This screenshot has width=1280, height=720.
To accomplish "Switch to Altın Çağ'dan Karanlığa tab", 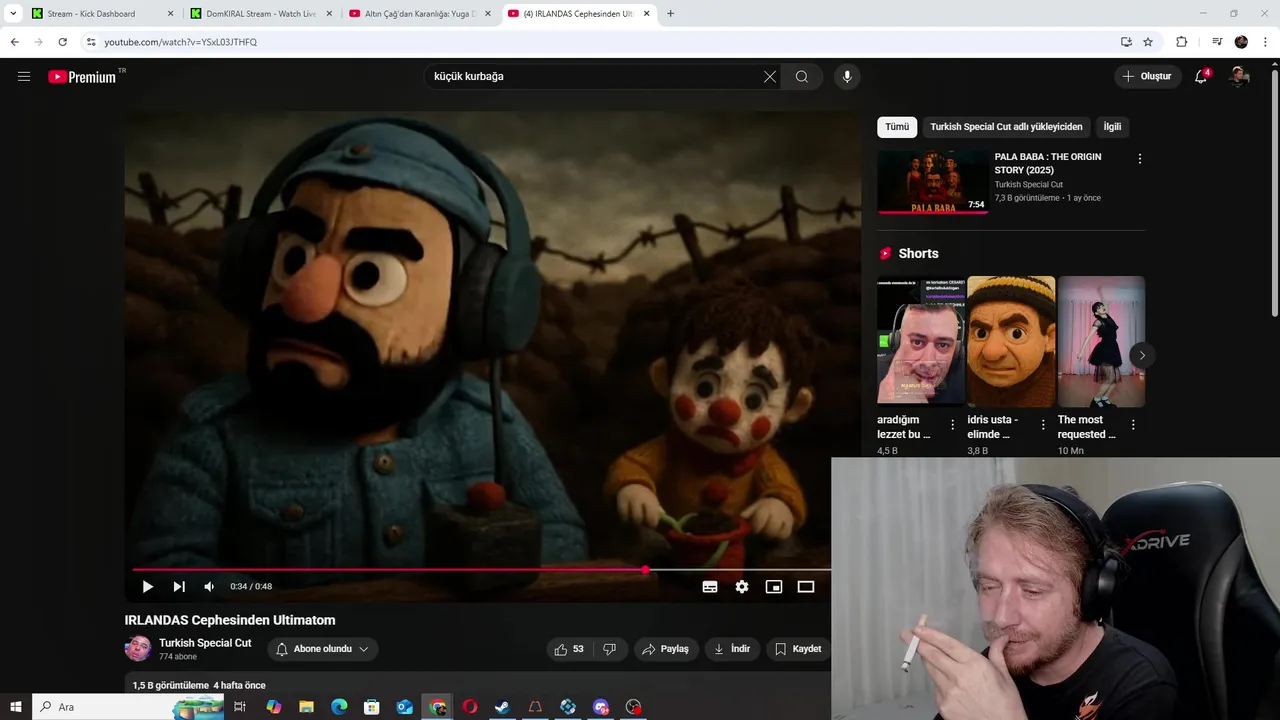I will tap(419, 14).
